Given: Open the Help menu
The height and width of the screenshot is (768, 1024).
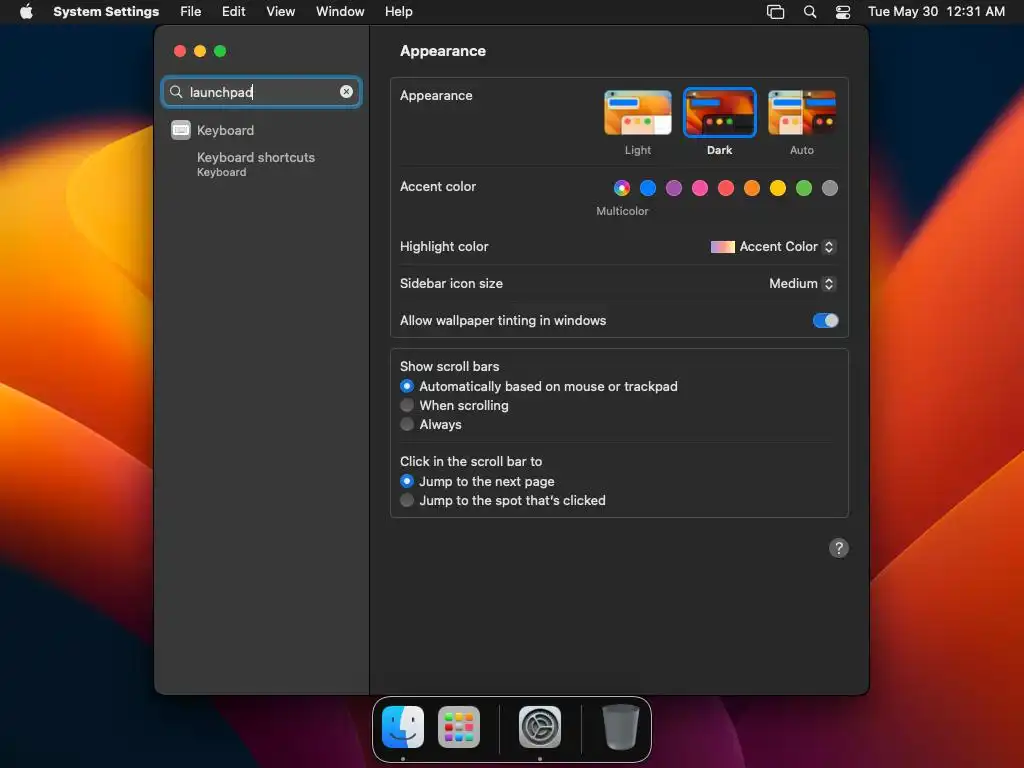Looking at the screenshot, I should click(x=398, y=12).
